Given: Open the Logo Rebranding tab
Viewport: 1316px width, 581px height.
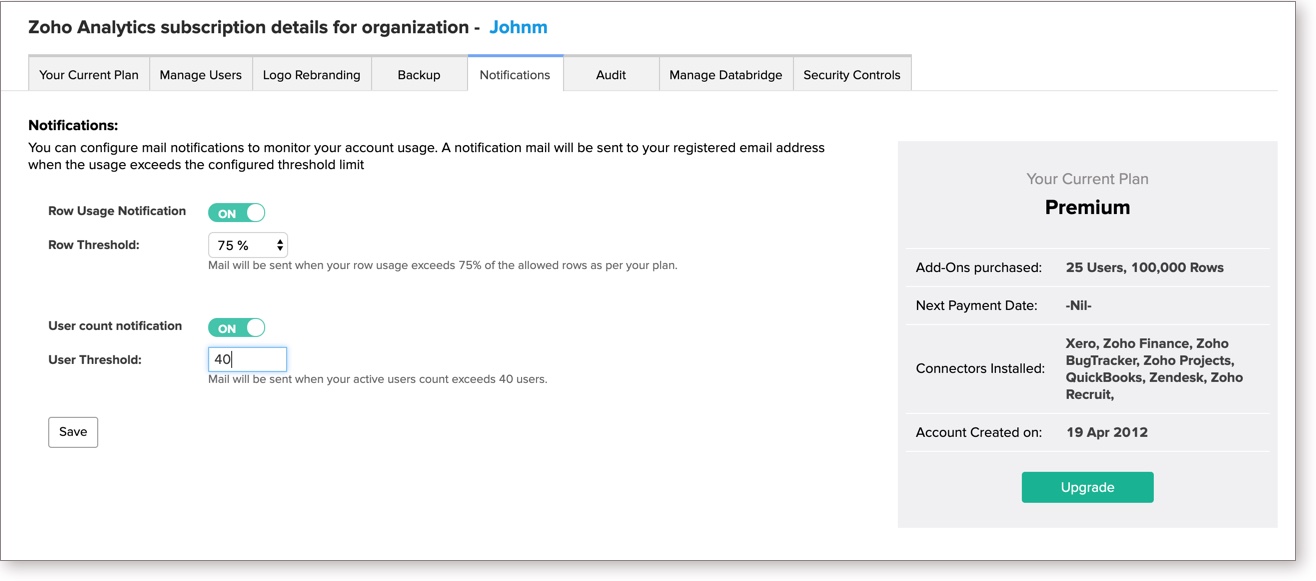Looking at the screenshot, I should click(x=311, y=75).
